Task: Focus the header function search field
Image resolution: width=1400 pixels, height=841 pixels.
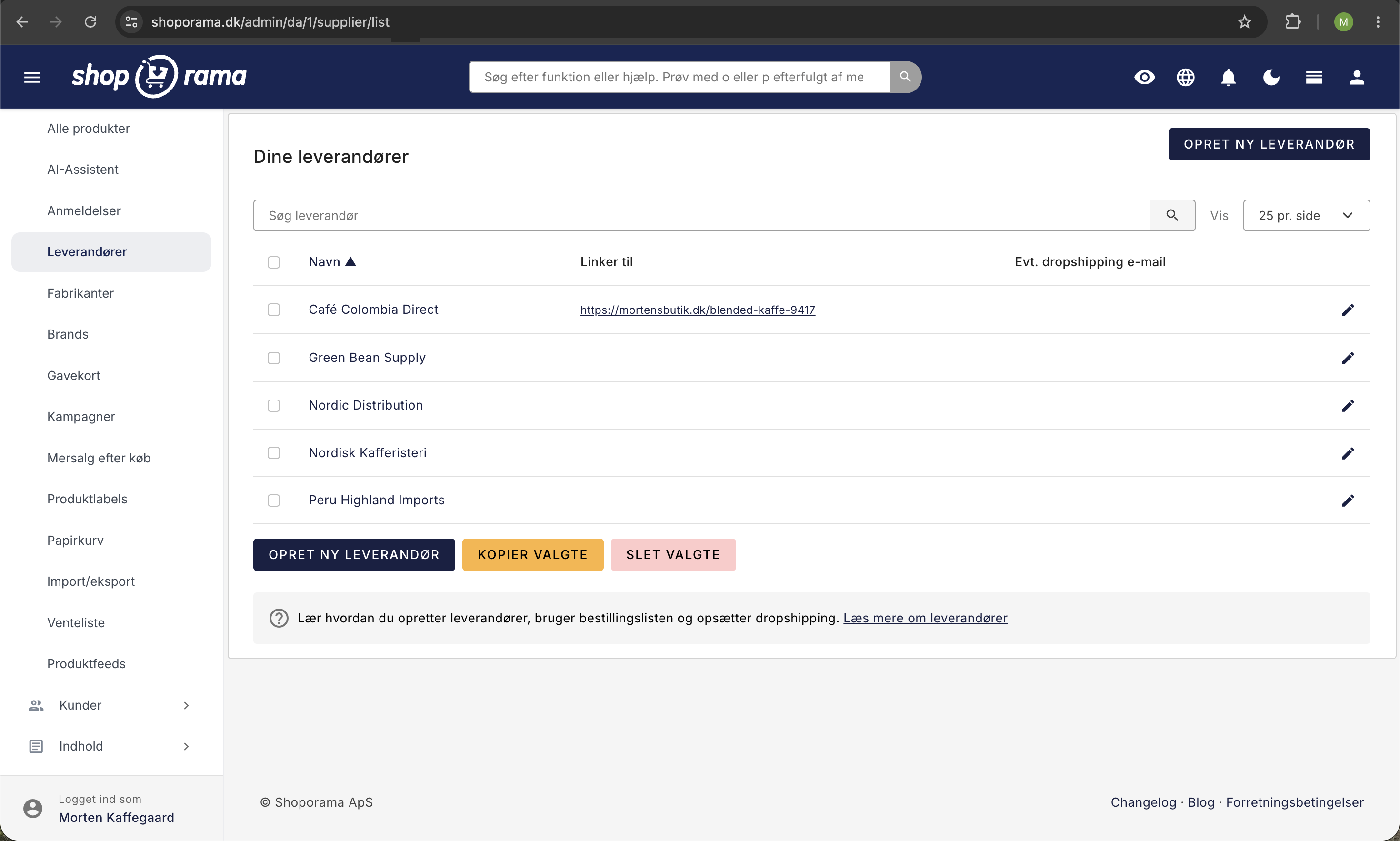Action: pyautogui.click(x=680, y=77)
